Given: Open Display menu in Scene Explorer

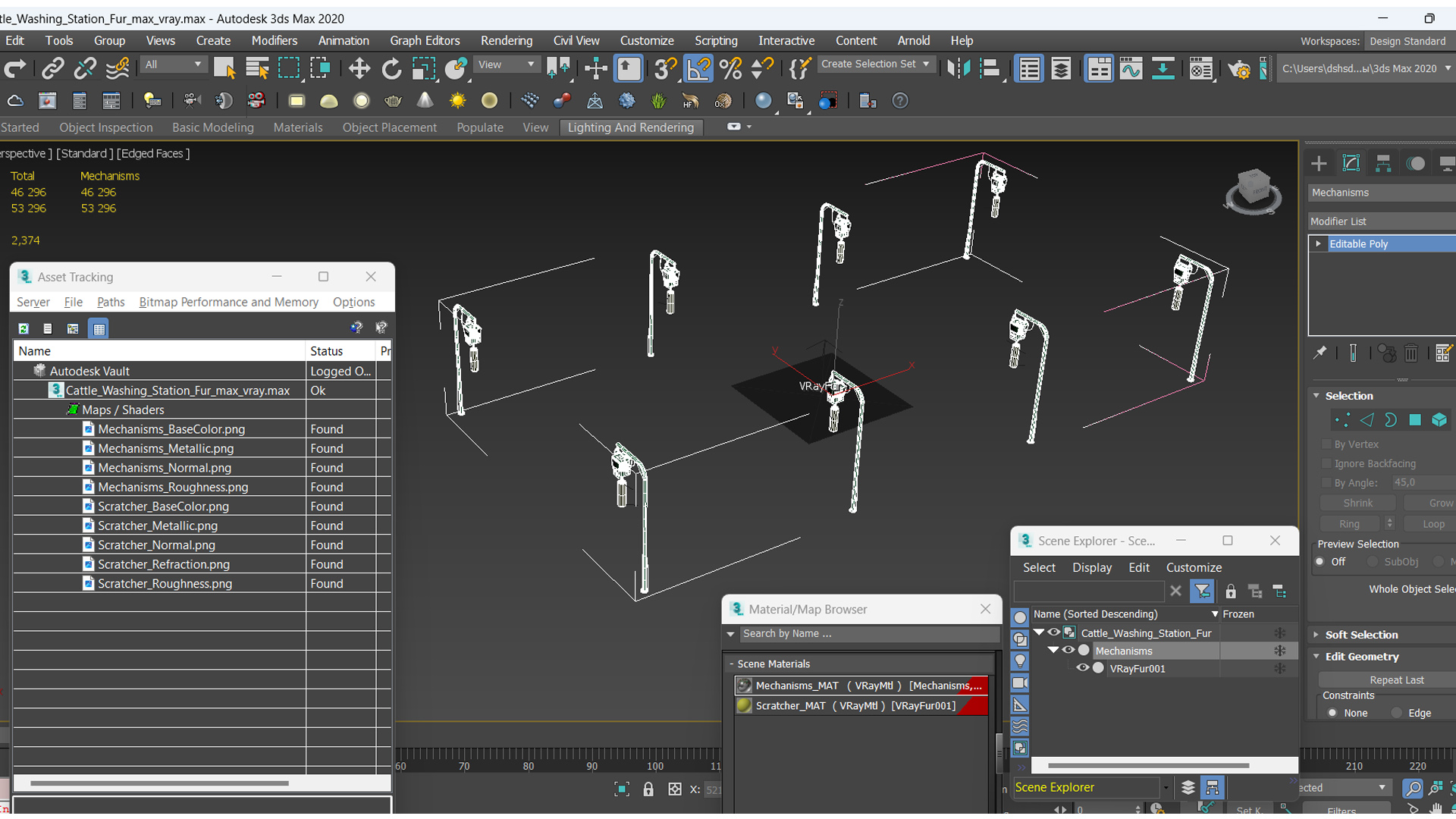Looking at the screenshot, I should (1092, 567).
